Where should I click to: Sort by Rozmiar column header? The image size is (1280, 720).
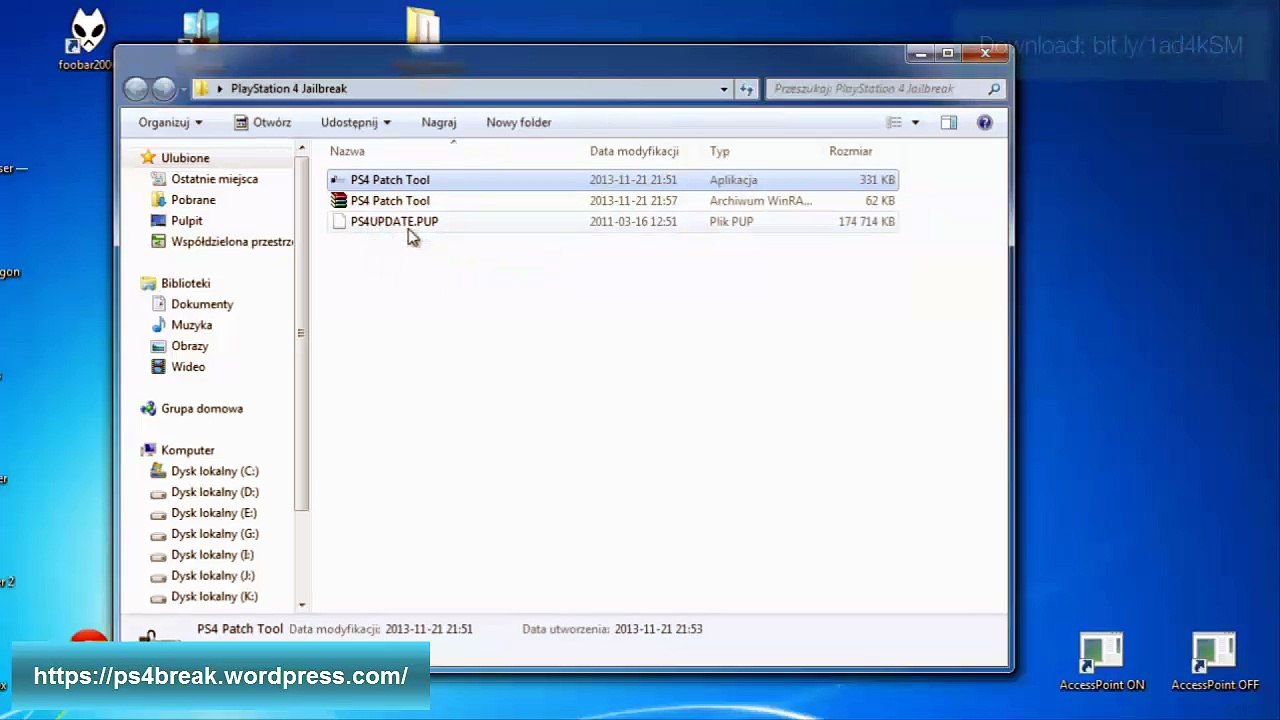(851, 151)
